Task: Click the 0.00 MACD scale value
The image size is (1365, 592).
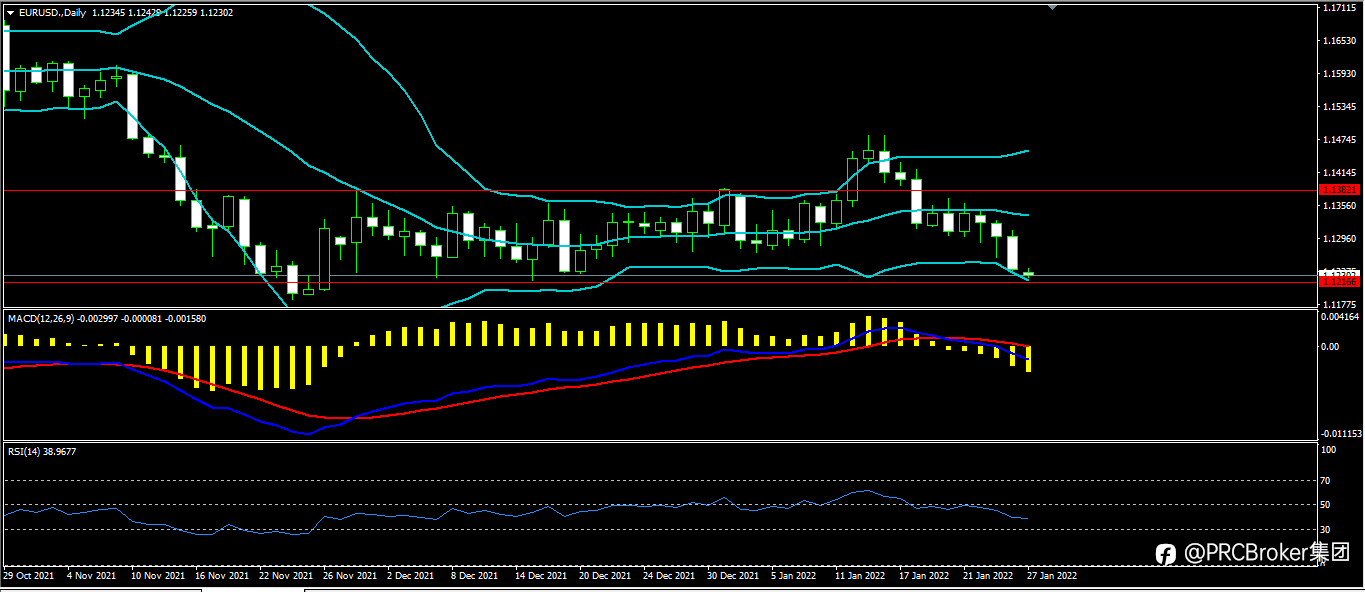Action: [x=1331, y=347]
